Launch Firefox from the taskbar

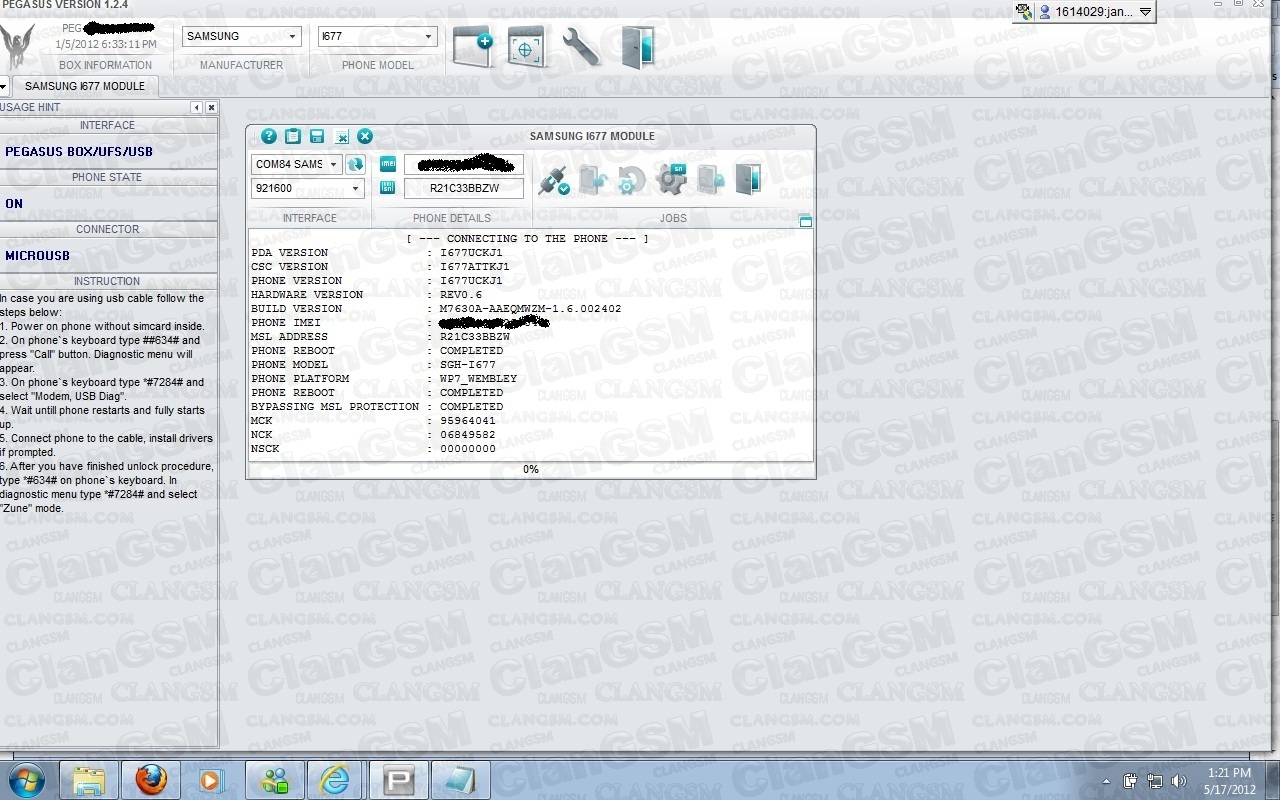tap(151, 779)
